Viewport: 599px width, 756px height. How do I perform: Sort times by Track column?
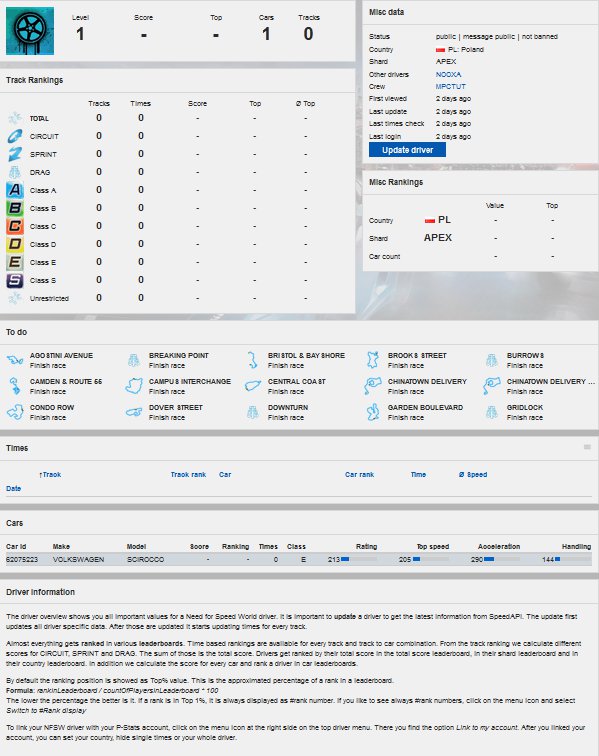click(x=50, y=474)
